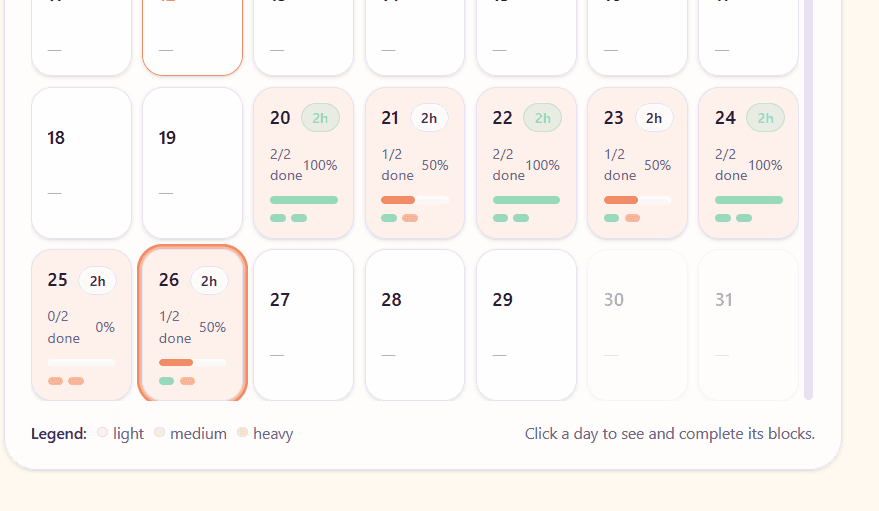
Task: Click the 2h badge on day 24
Action: coord(765,118)
